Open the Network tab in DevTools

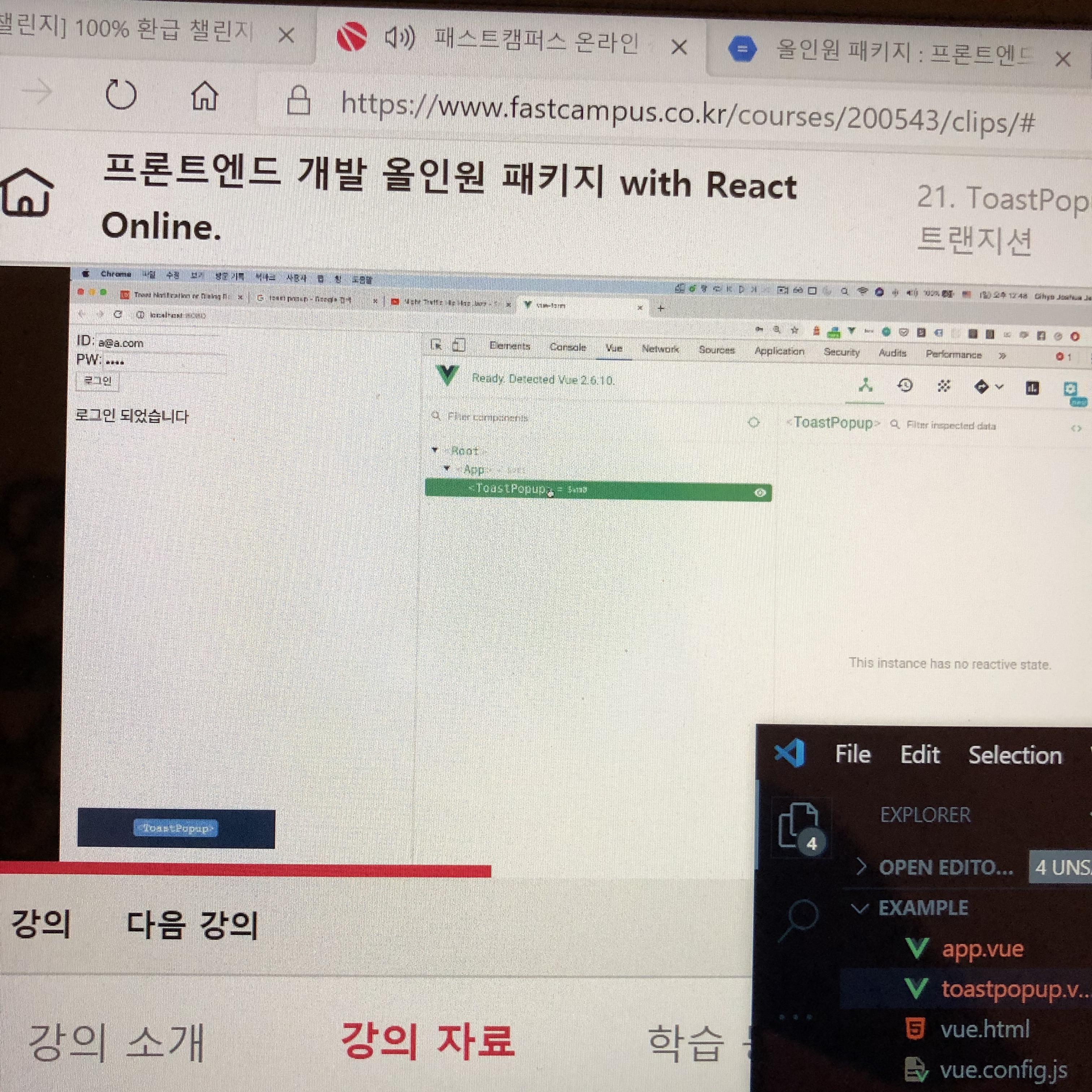coord(660,349)
